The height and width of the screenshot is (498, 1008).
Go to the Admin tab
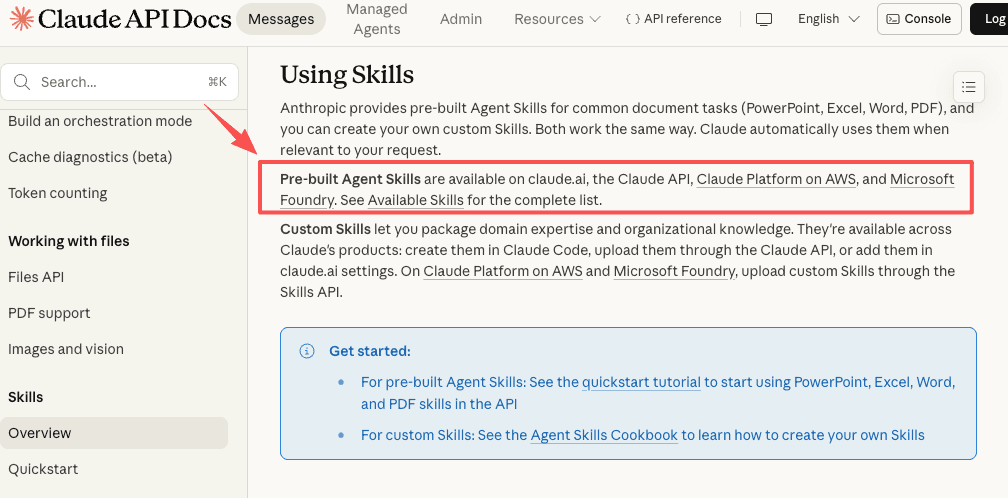click(461, 19)
